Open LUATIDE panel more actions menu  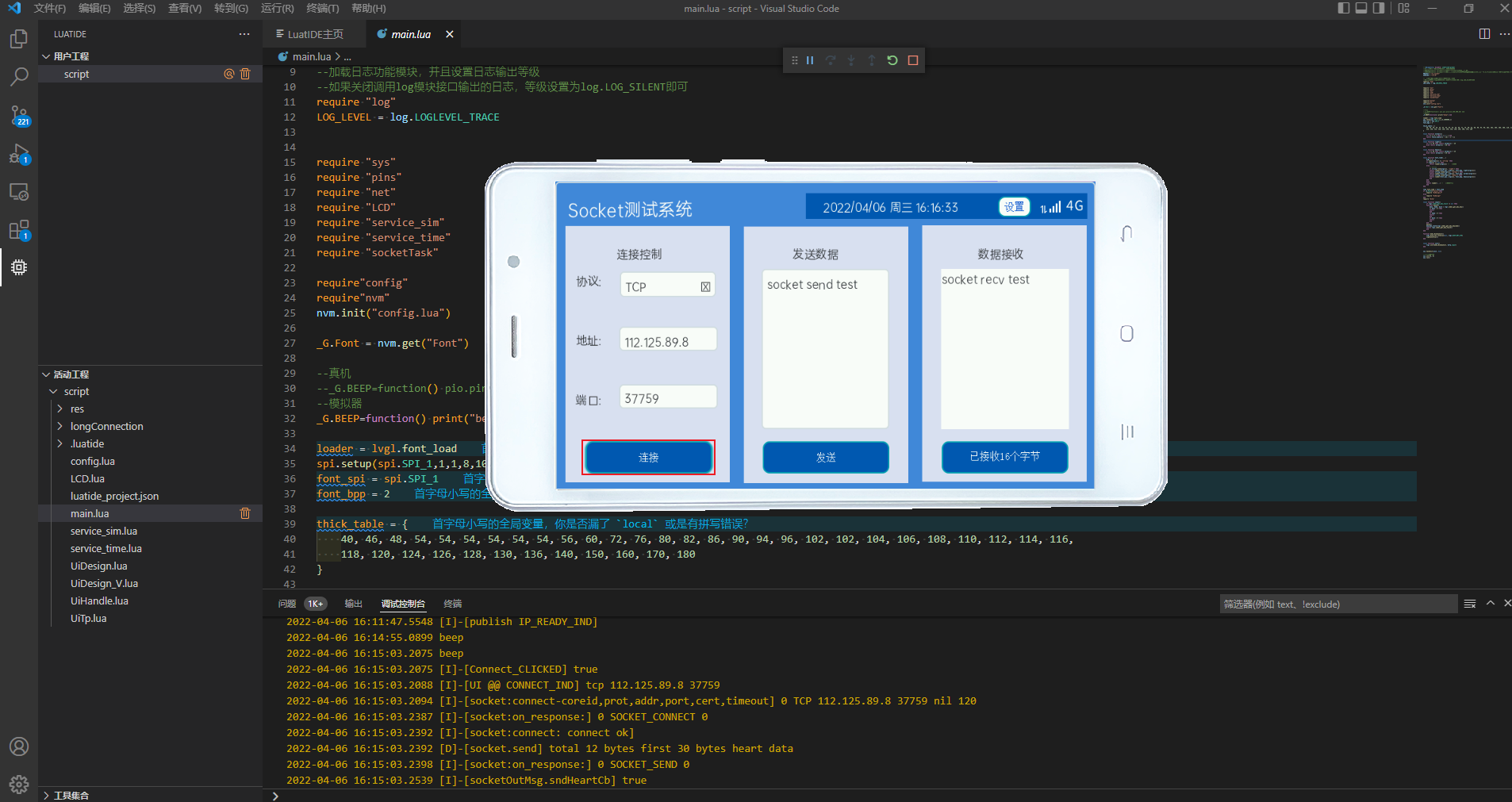[244, 34]
